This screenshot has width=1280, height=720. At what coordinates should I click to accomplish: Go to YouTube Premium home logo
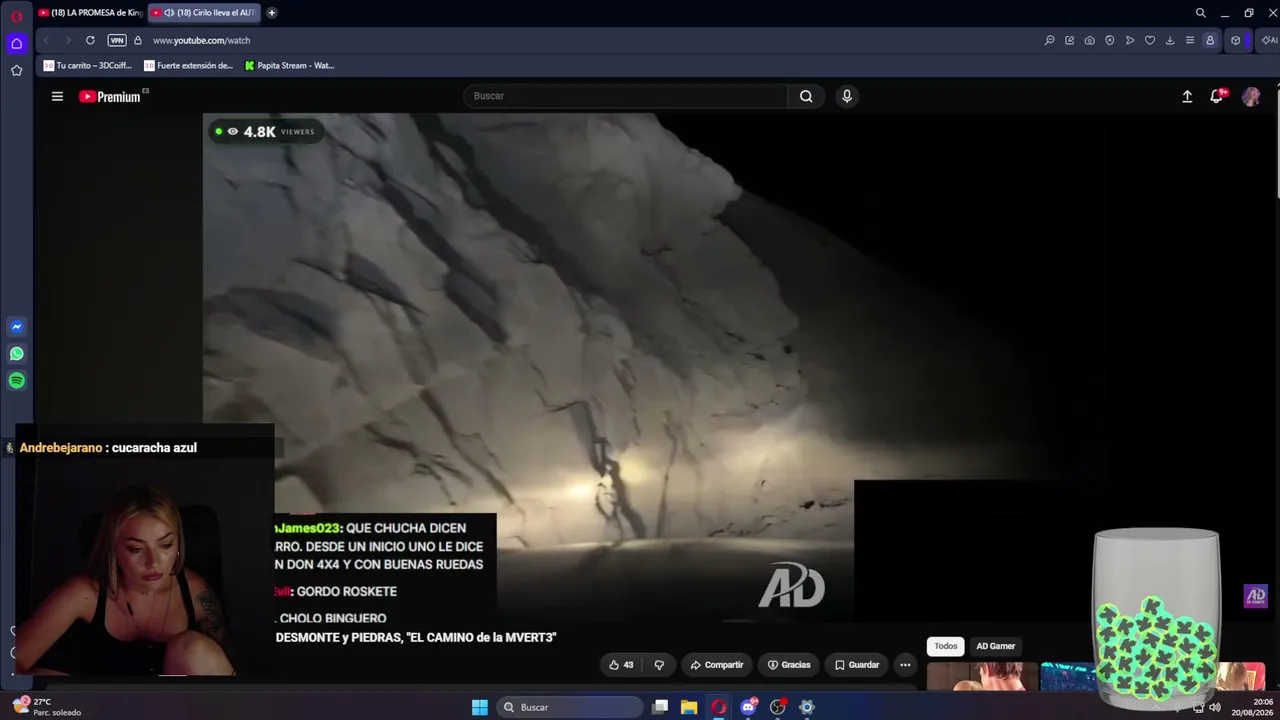[110, 97]
